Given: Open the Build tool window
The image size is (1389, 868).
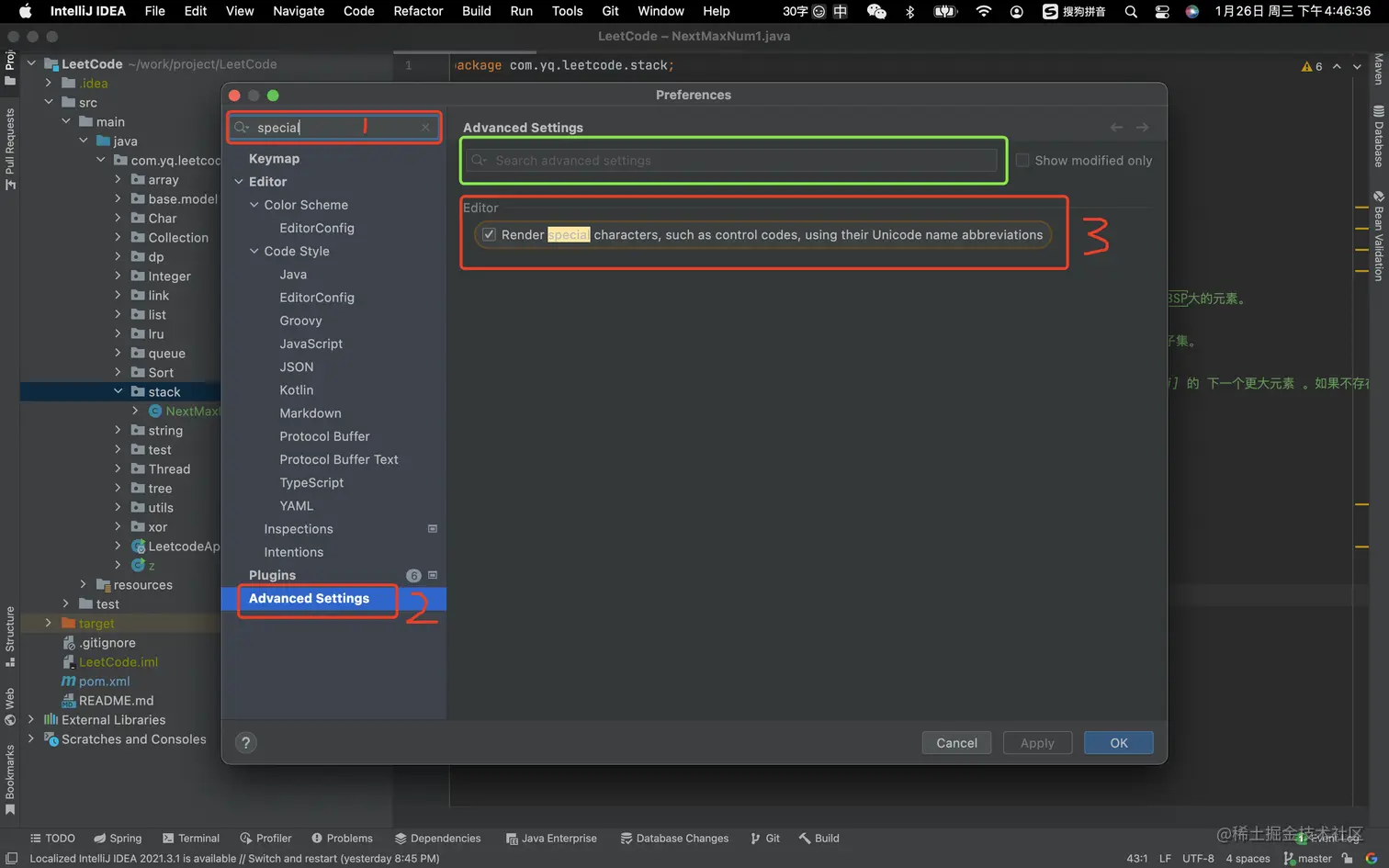Looking at the screenshot, I should [819, 838].
